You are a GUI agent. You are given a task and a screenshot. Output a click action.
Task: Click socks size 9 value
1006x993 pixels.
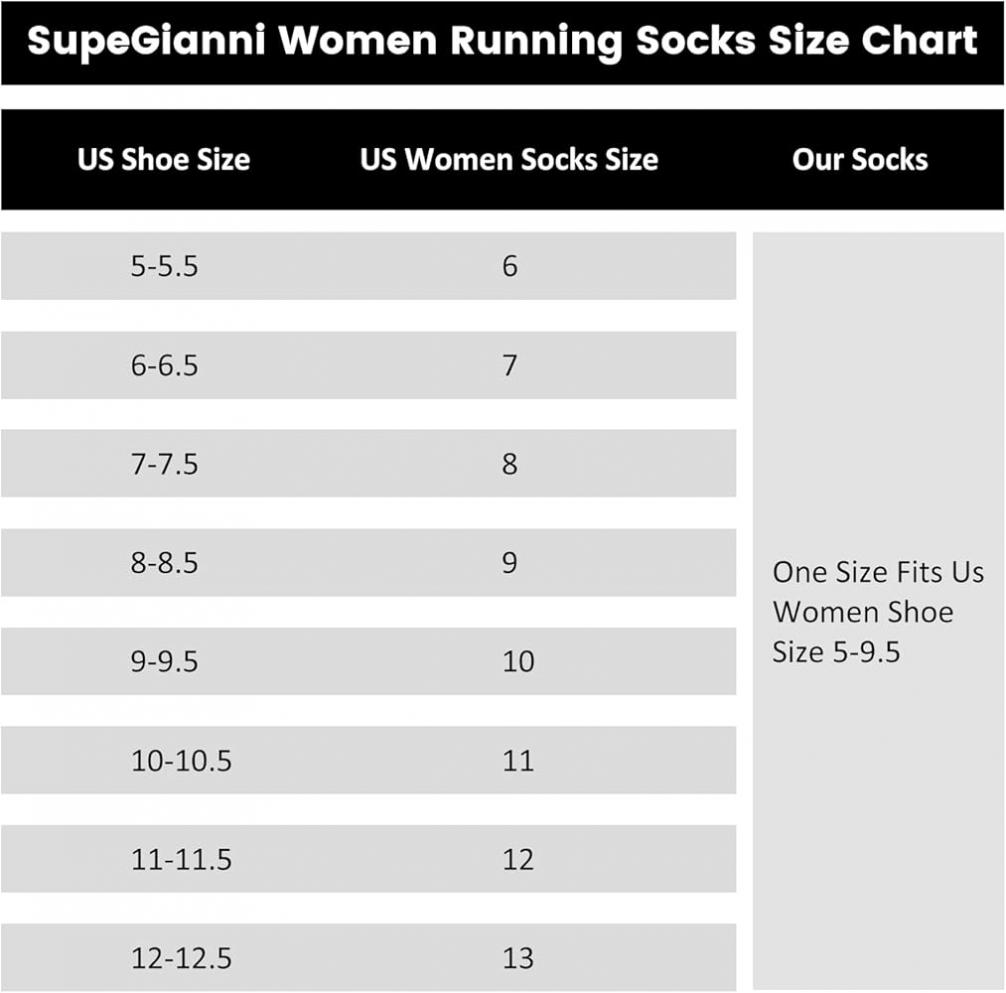point(510,563)
